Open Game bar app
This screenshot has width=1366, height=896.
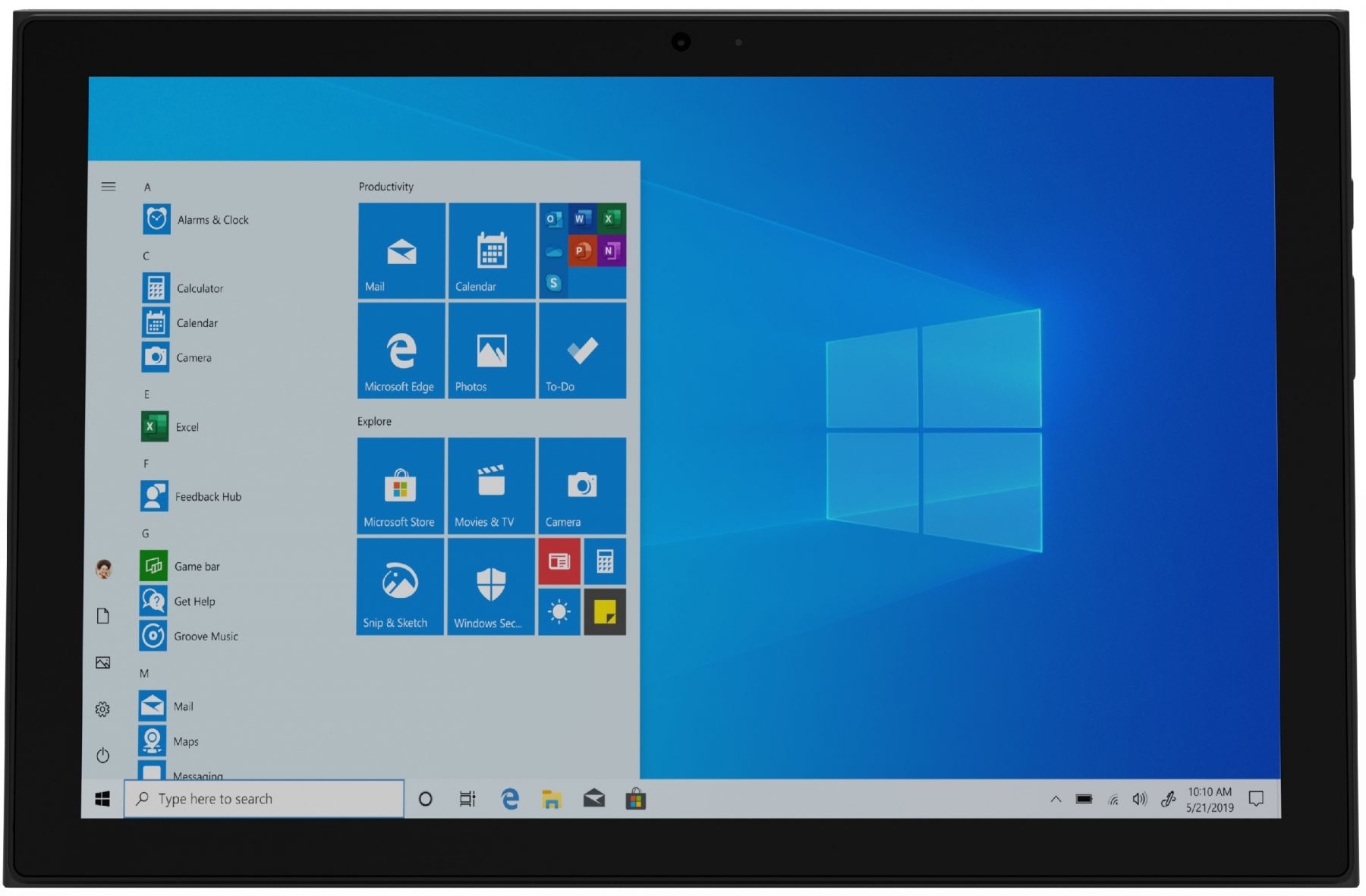click(181, 566)
